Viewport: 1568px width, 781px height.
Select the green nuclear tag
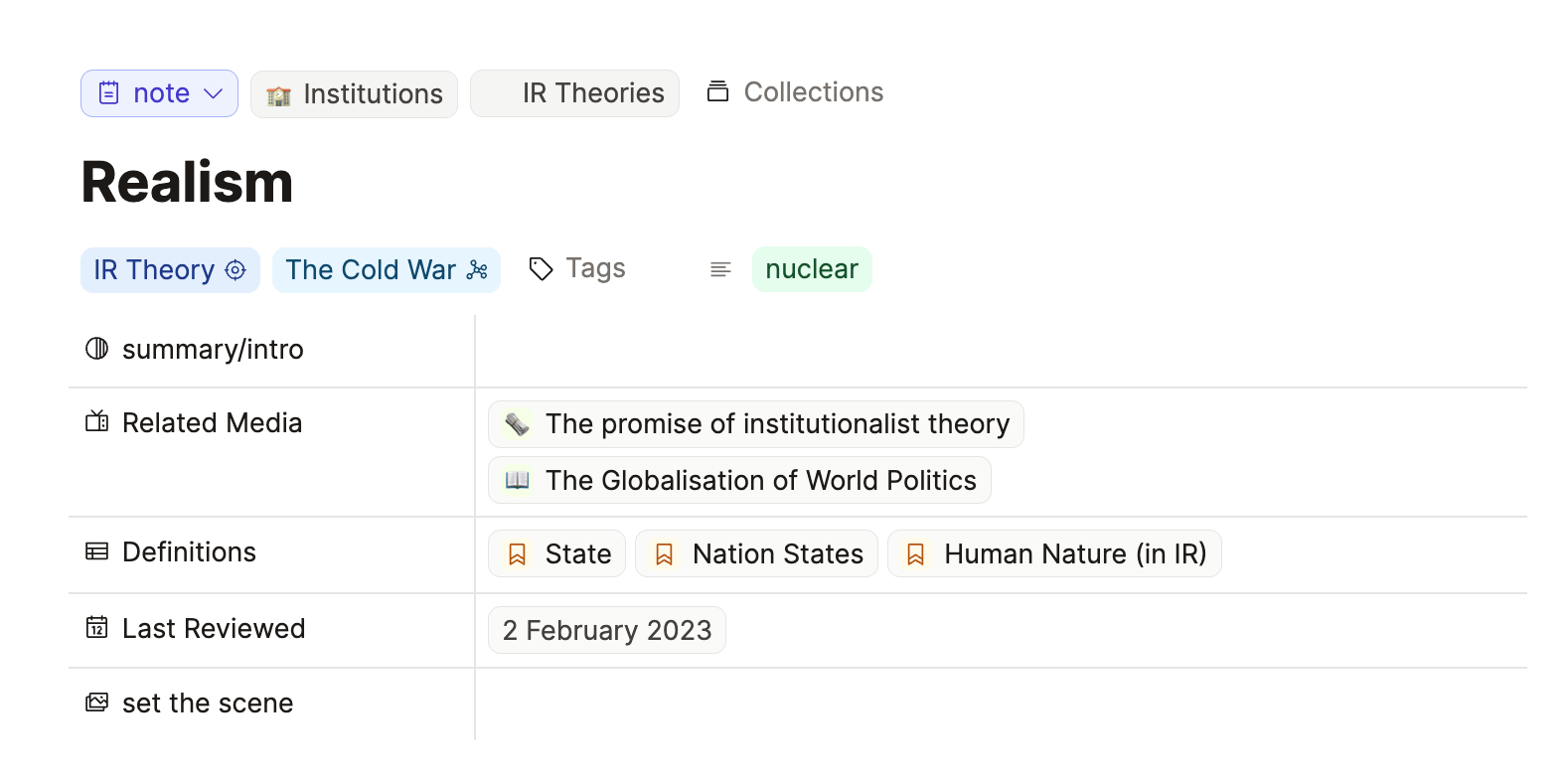(x=812, y=269)
